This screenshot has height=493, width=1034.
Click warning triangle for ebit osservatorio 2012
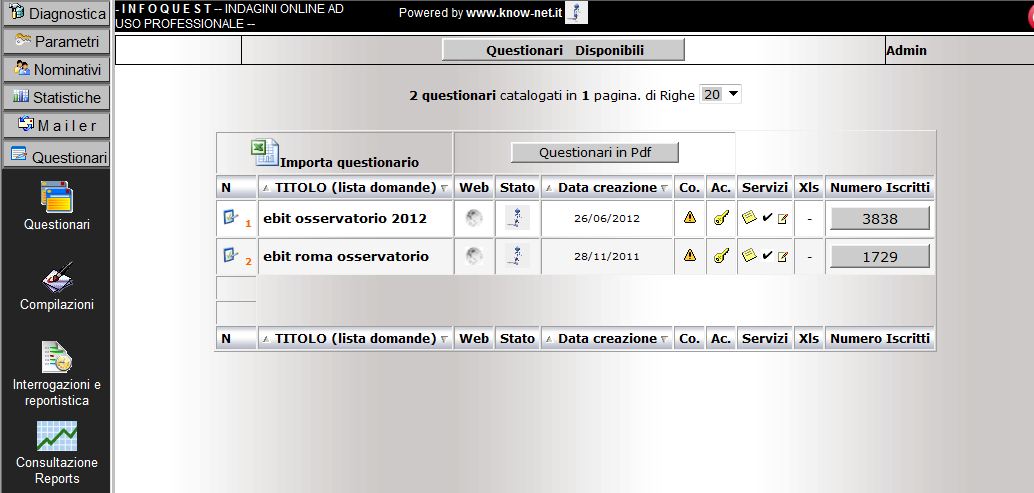coord(690,217)
